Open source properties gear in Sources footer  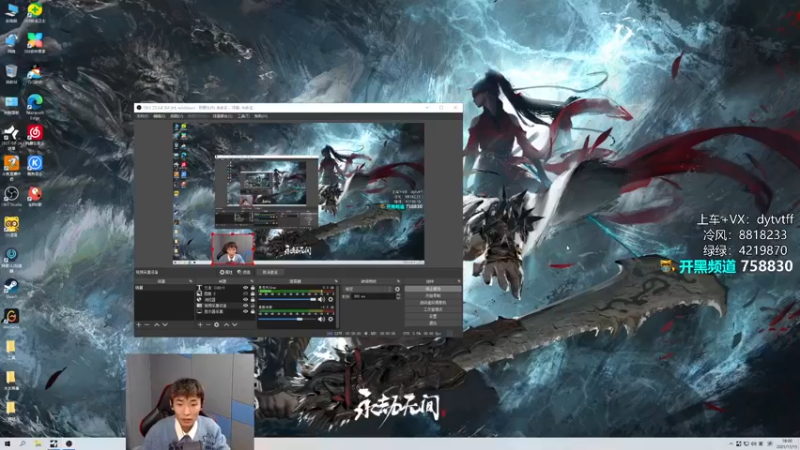(x=216, y=325)
